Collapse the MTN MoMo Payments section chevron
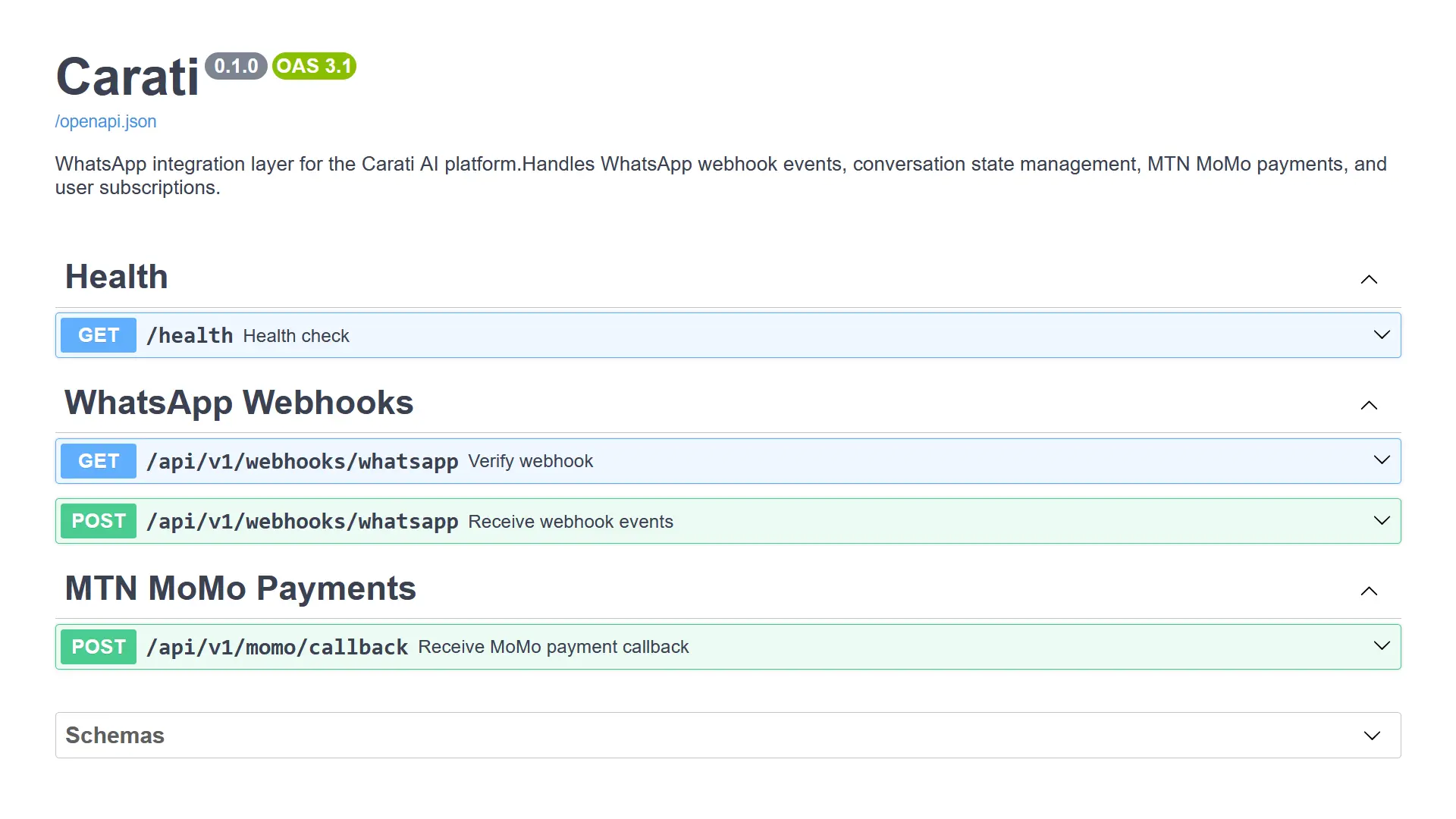Screen dimensions: 1456x819 [1369, 591]
